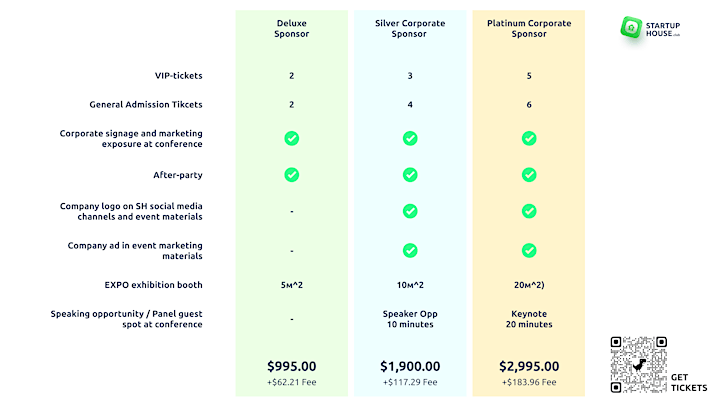Viewport: 720px width, 405px height.
Task: Select the Deluxe Sponsor column header
Action: [x=292, y=28]
